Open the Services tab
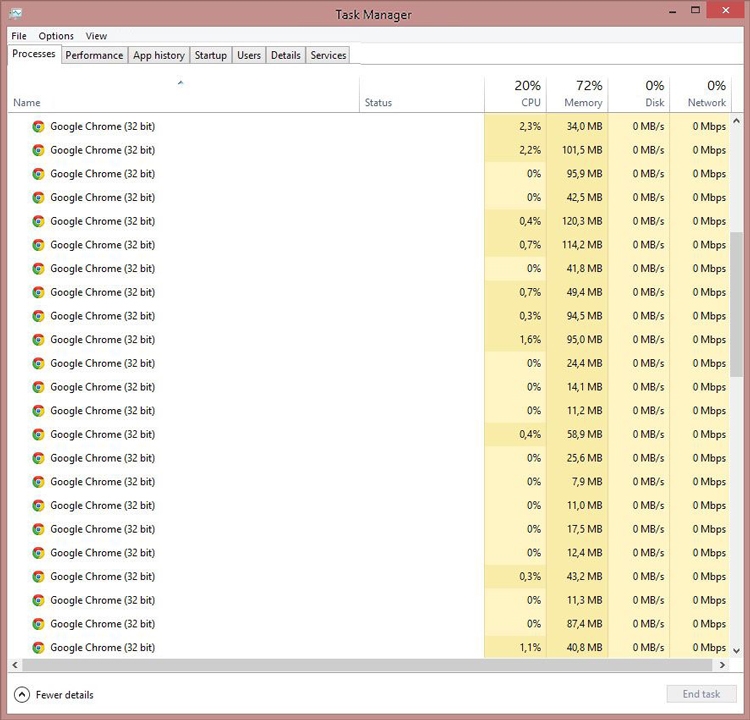Viewport: 750px width, 720px height. 328,55
